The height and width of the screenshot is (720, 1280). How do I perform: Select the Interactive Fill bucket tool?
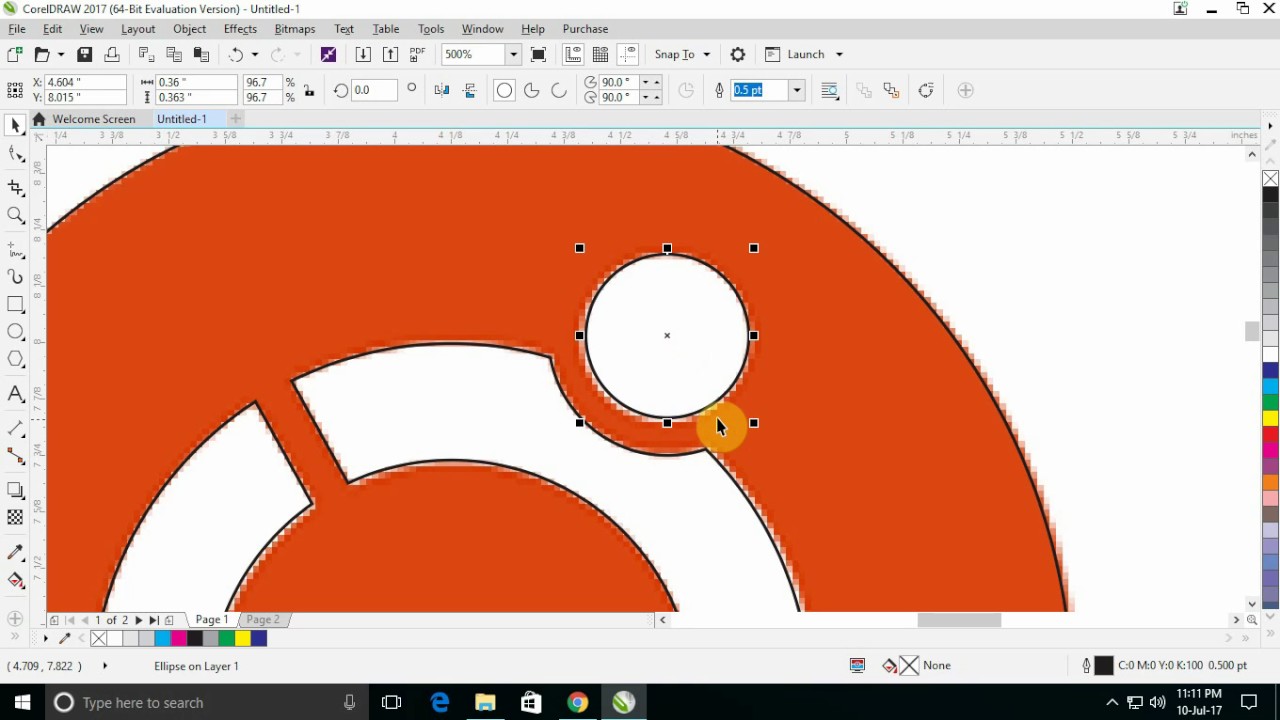click(15, 580)
